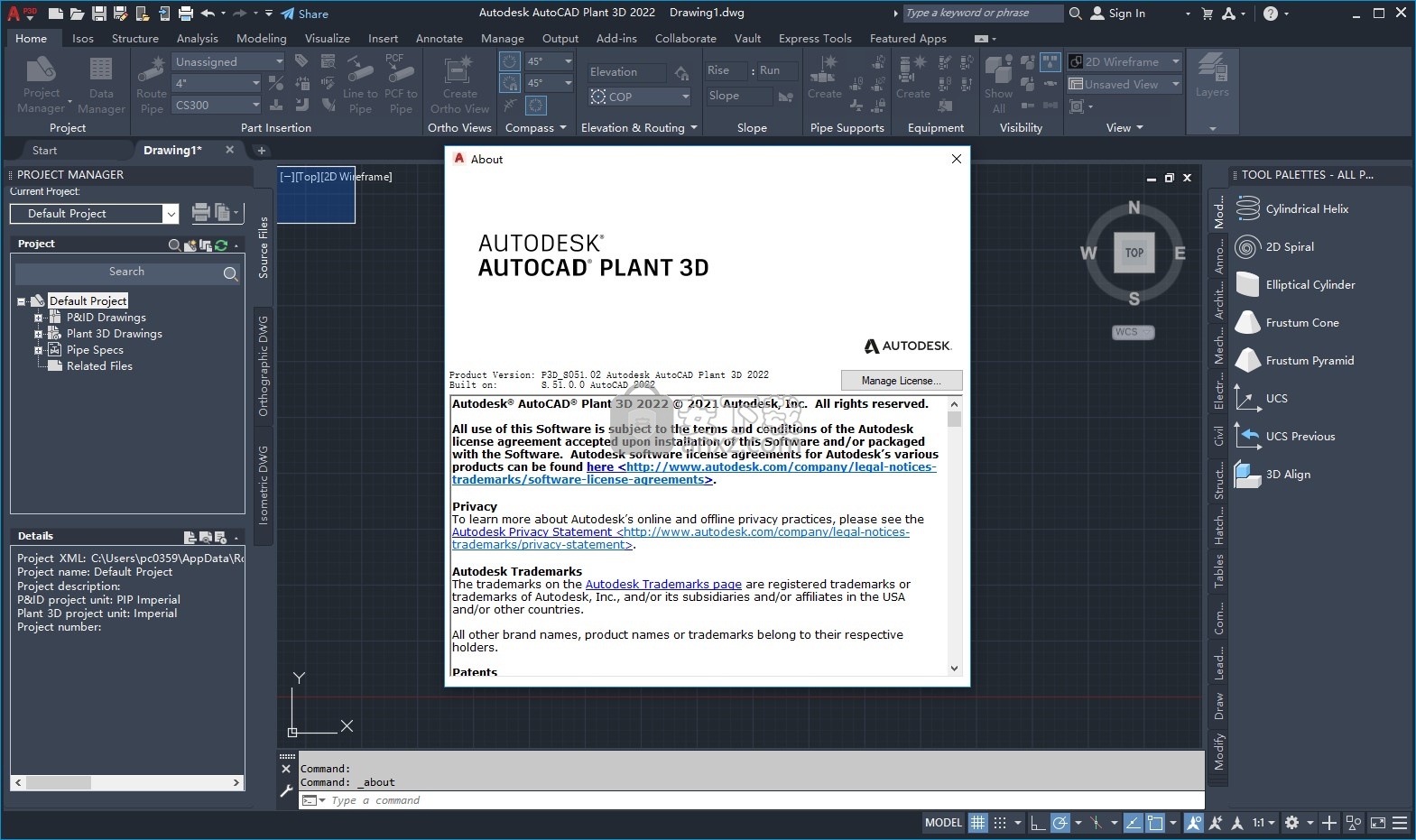
Task: Click the Create pipe support button
Action: point(824,78)
